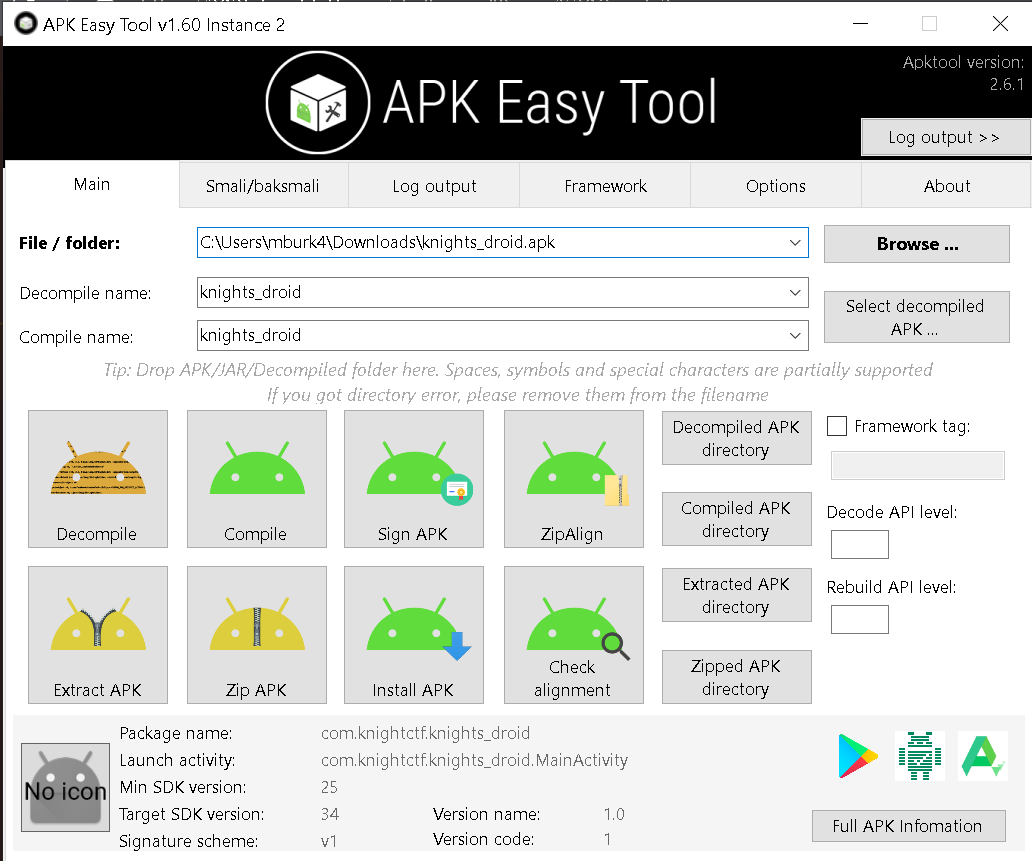Switch to the Smali/baksmali tab
This screenshot has height=861, width=1032.
click(263, 186)
